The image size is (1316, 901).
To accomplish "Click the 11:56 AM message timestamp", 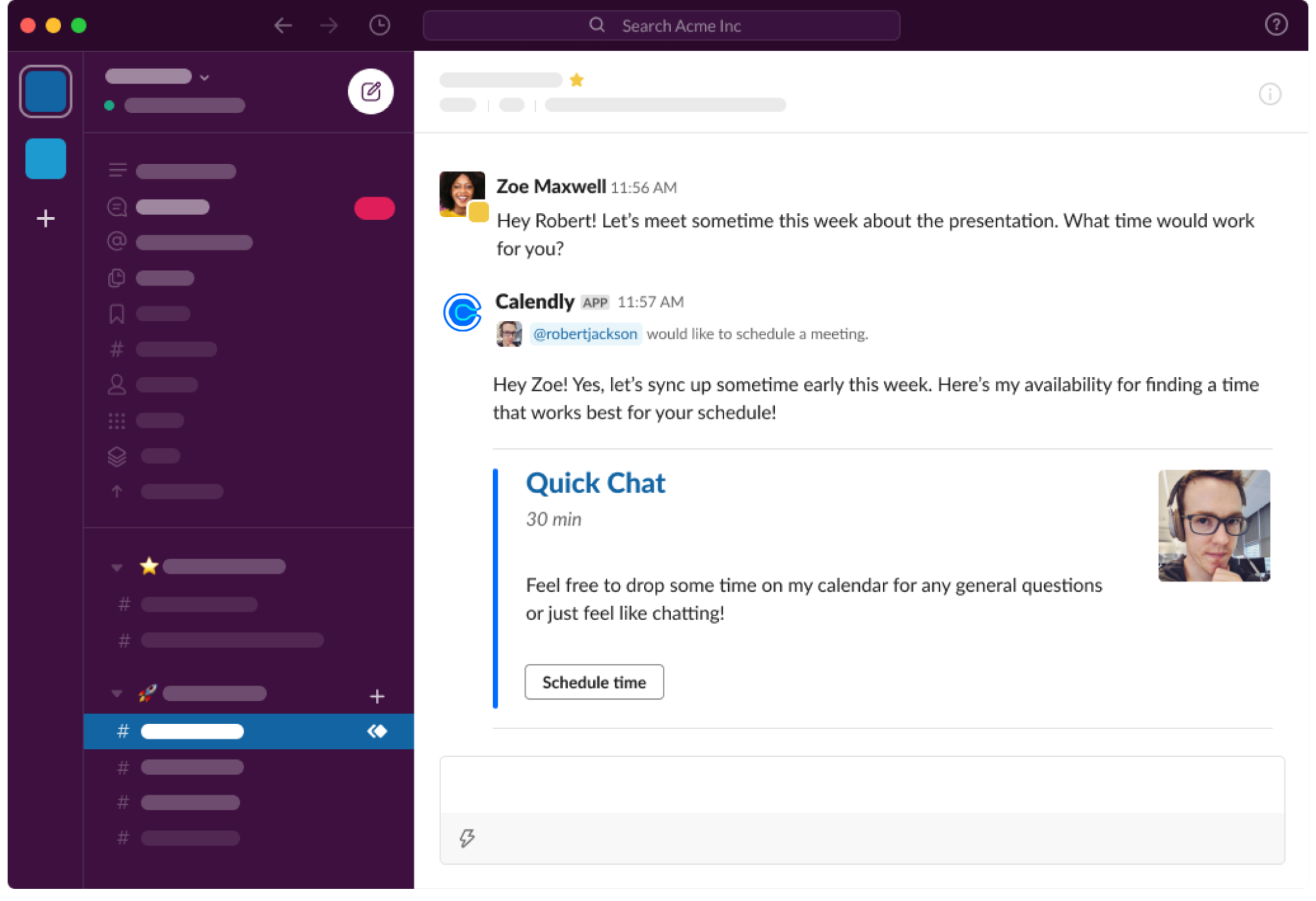I will pos(643,188).
